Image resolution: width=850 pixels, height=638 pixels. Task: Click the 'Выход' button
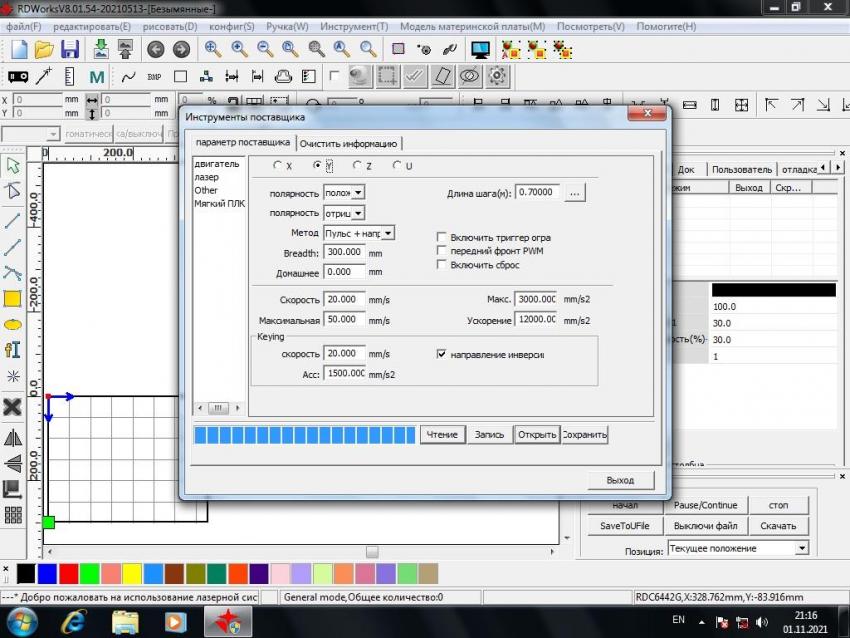point(620,480)
